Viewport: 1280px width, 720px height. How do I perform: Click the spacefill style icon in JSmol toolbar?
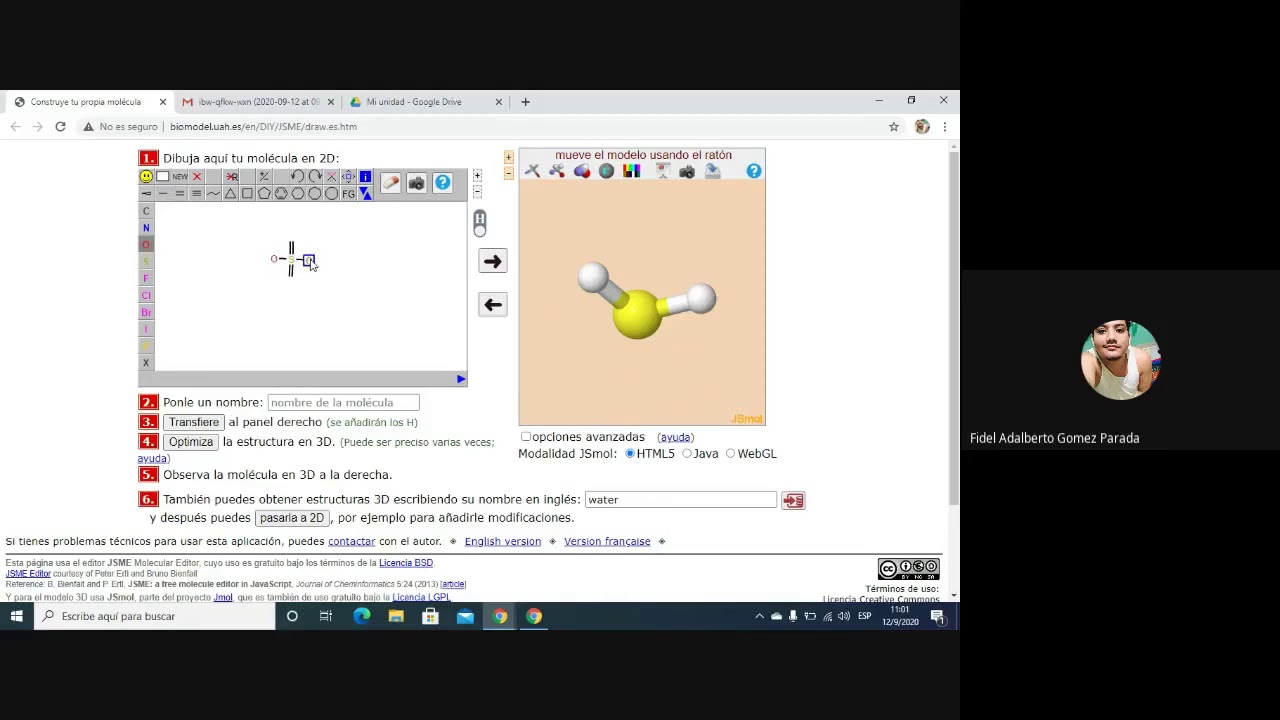(582, 171)
